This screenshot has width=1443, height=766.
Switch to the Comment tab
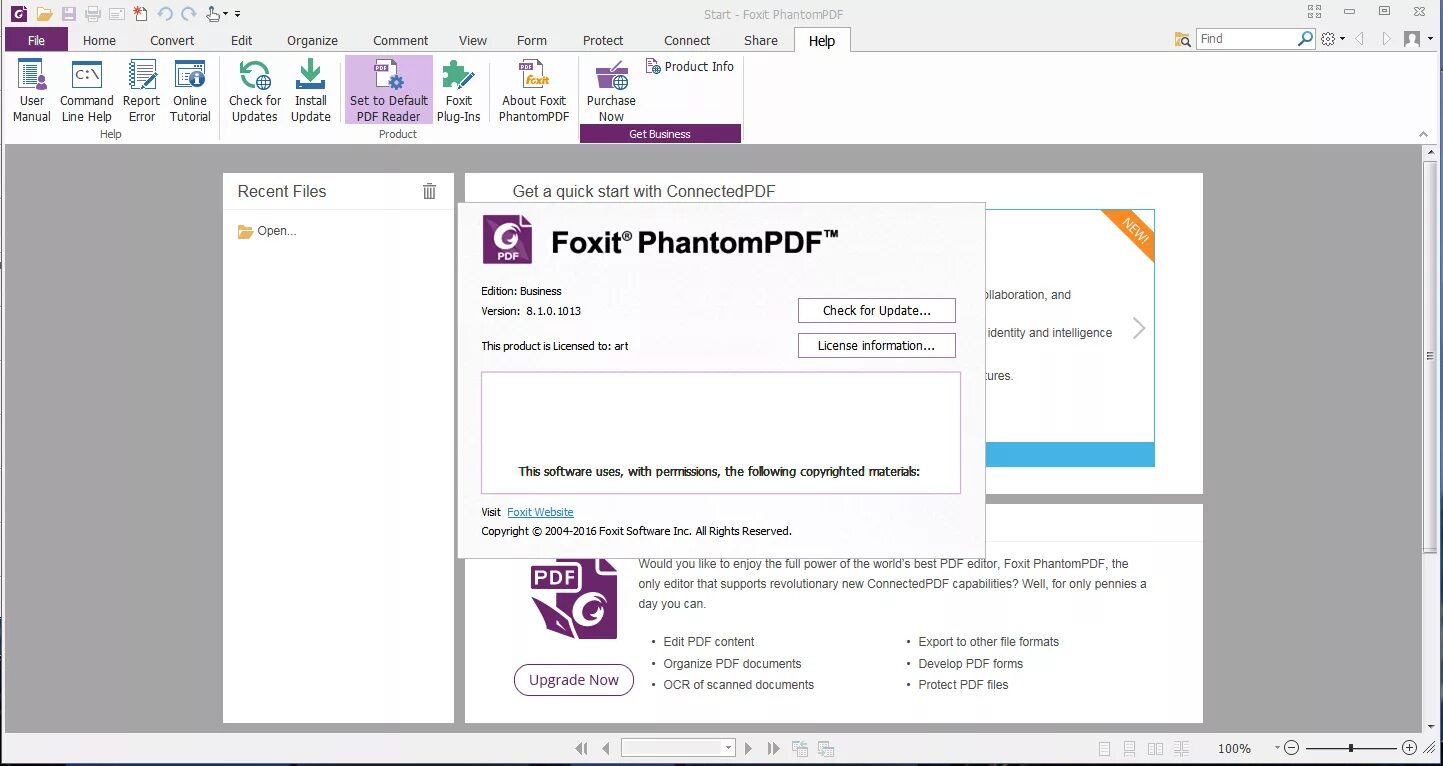(400, 40)
